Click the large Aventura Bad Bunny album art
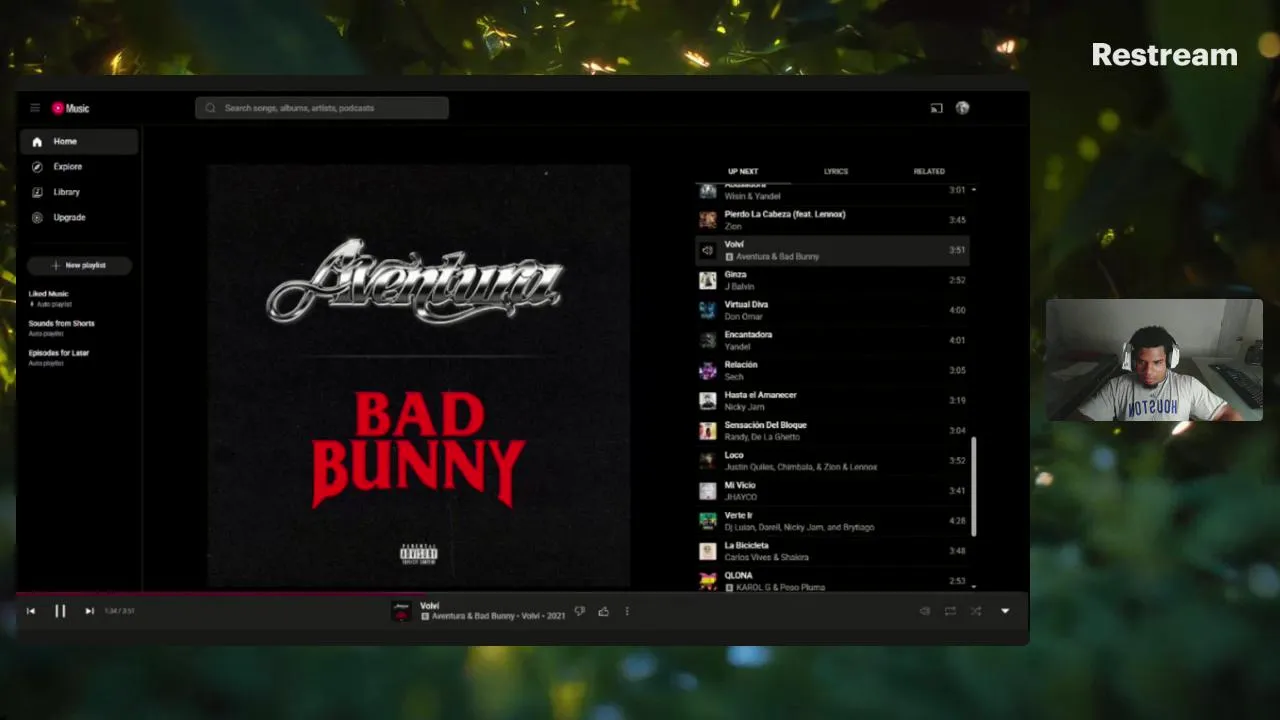Viewport: 1280px width, 720px height. point(418,375)
